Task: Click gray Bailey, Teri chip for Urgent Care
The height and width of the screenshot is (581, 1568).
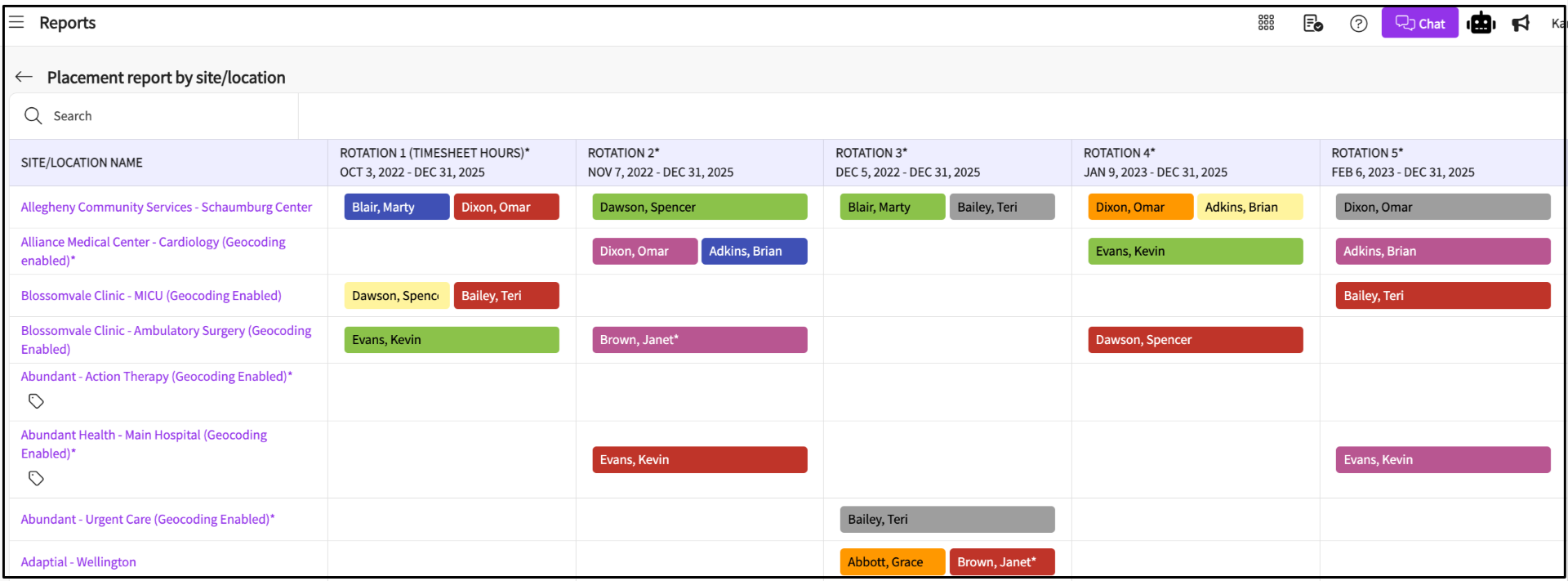Action: pos(947,520)
